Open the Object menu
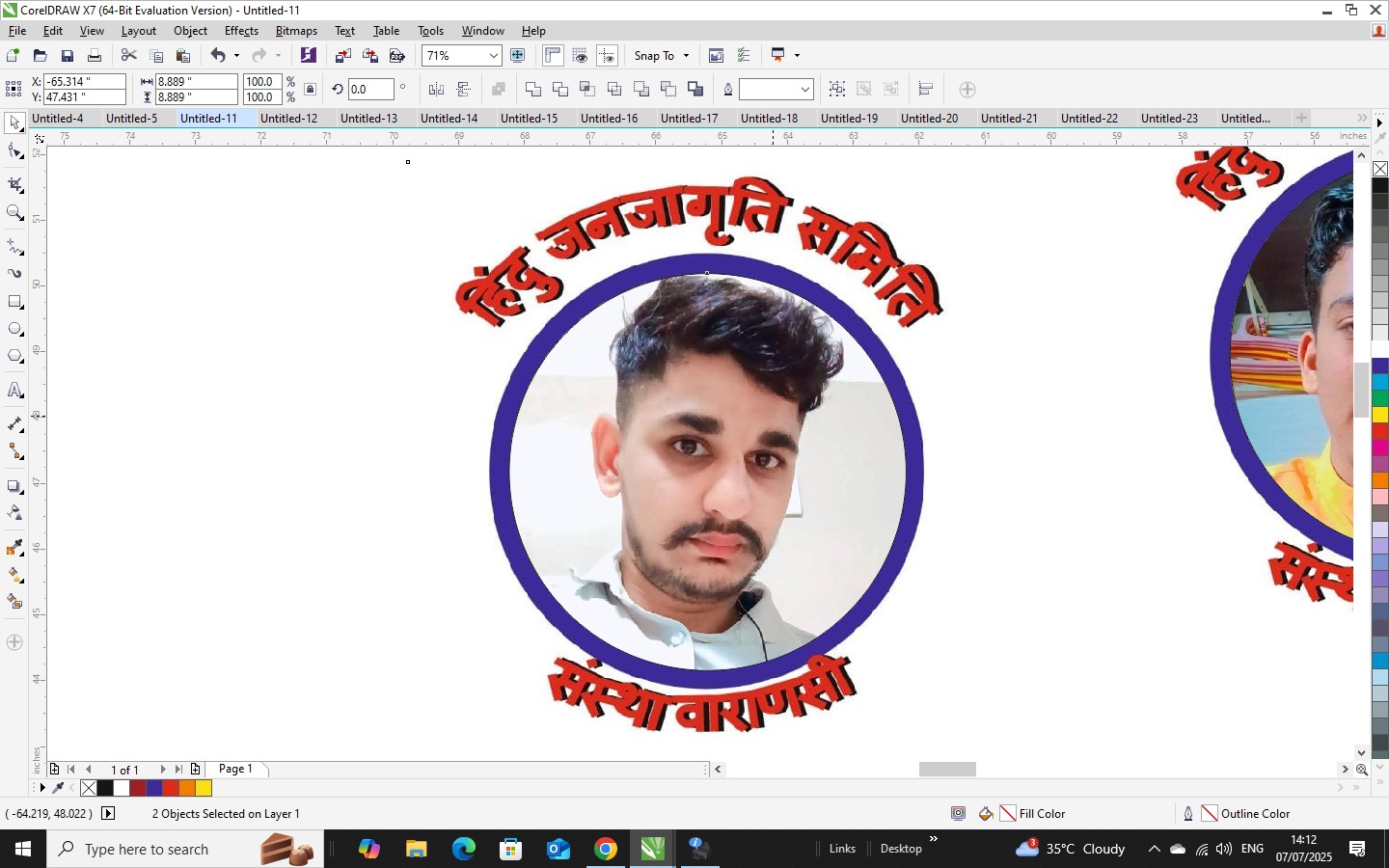Image resolution: width=1389 pixels, height=868 pixels. (x=190, y=31)
